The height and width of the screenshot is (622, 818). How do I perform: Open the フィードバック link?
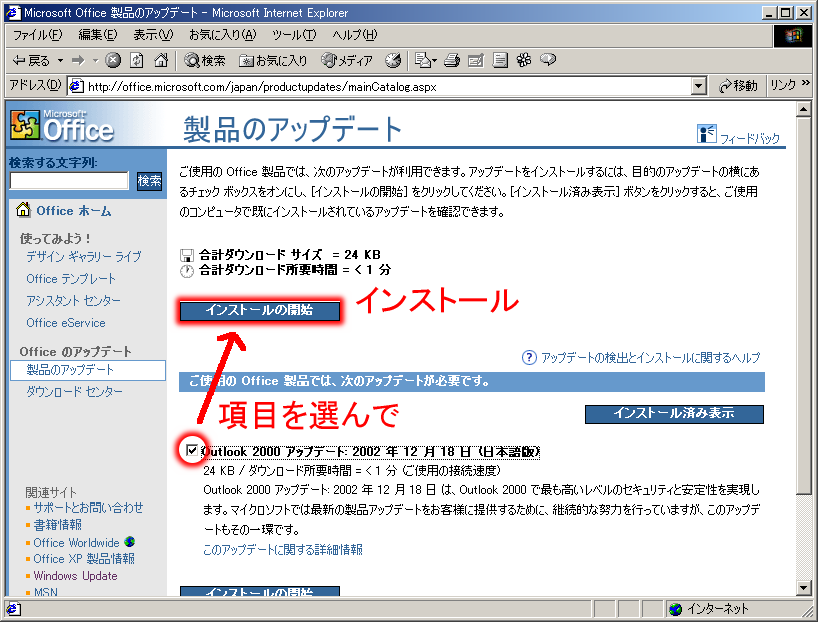(x=750, y=138)
